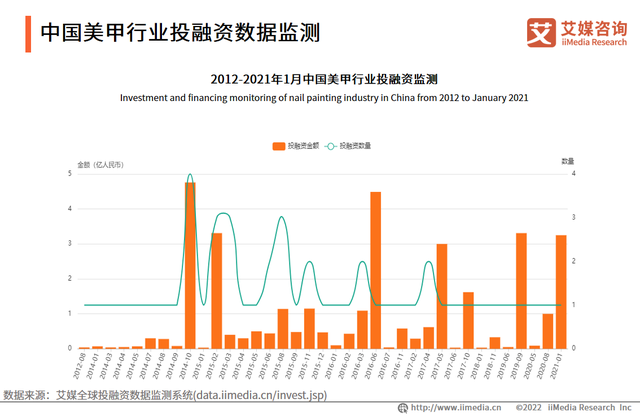Click the 2019-06 x-axis label

coord(503,366)
